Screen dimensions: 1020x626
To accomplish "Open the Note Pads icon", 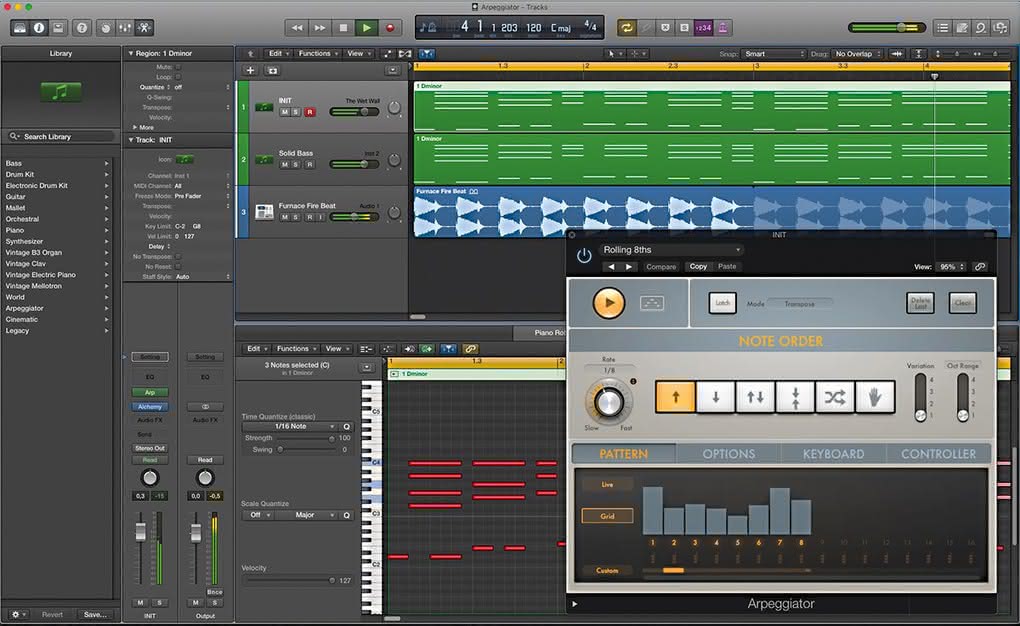I will [961, 28].
